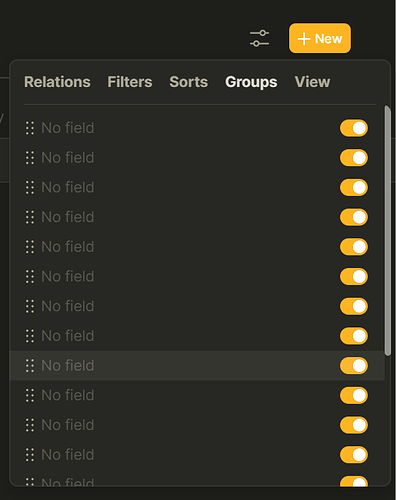Click drag handle of second No field row

click(x=30, y=158)
